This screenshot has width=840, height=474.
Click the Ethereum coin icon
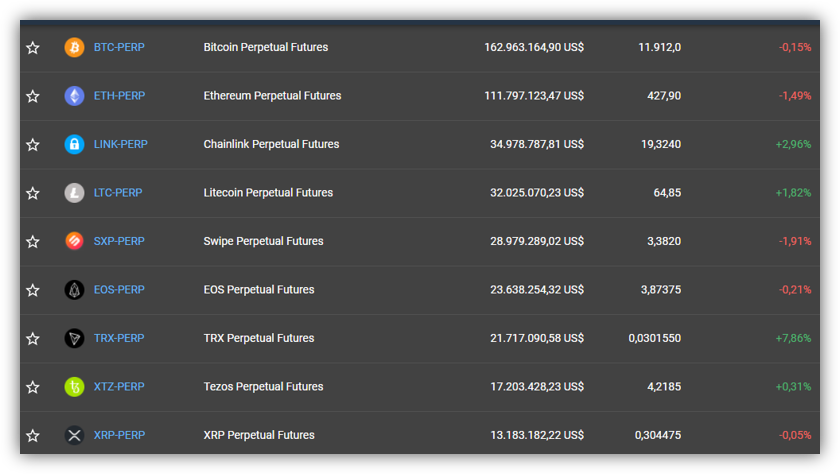(74, 96)
